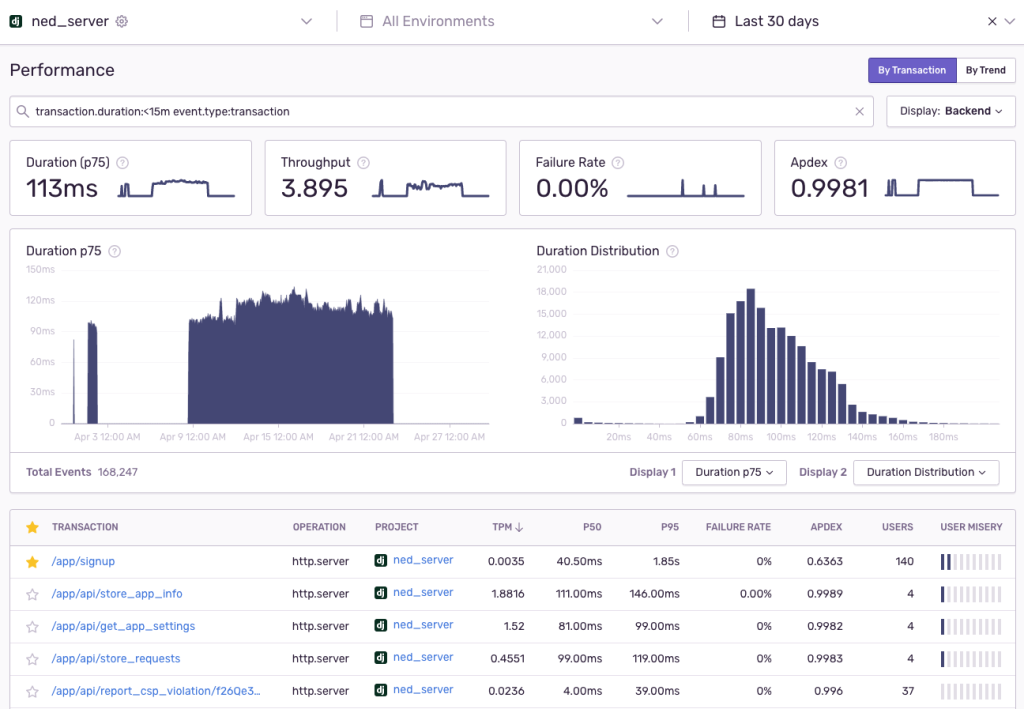Select the By Transaction tab
Viewport: 1024px width, 709px height.
[x=911, y=70]
